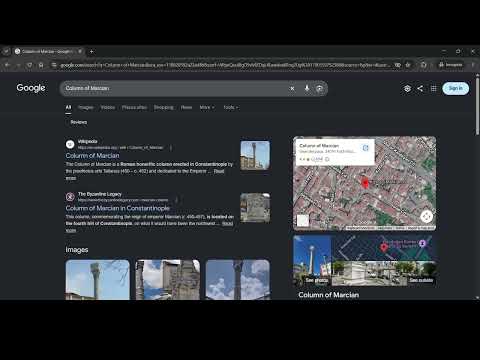
Task: Open the browser home icon
Action: (41, 65)
